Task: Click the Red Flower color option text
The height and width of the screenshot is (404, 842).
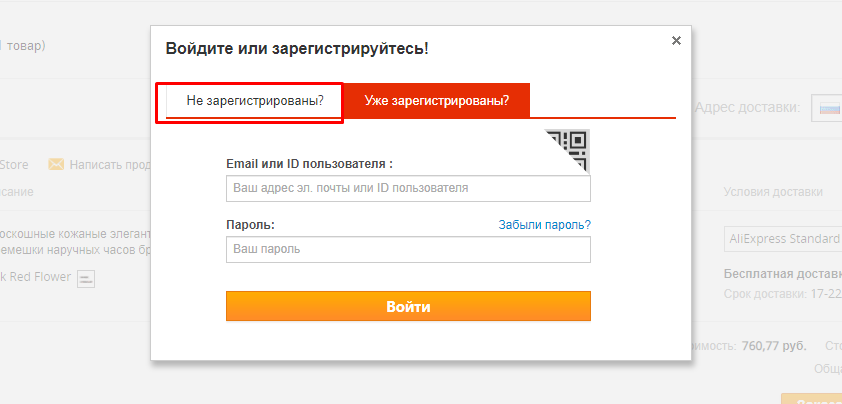Action: (35, 277)
